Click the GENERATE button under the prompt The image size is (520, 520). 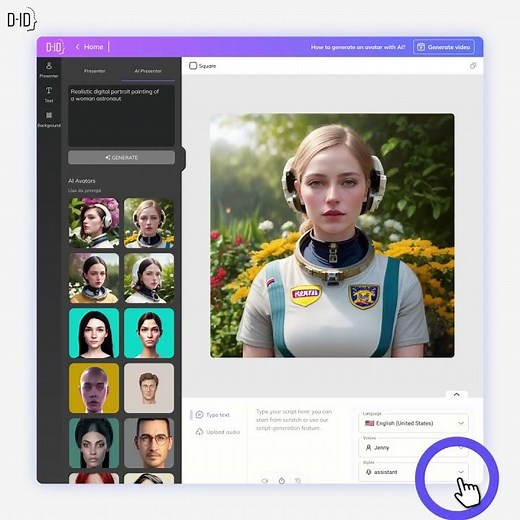tap(121, 157)
